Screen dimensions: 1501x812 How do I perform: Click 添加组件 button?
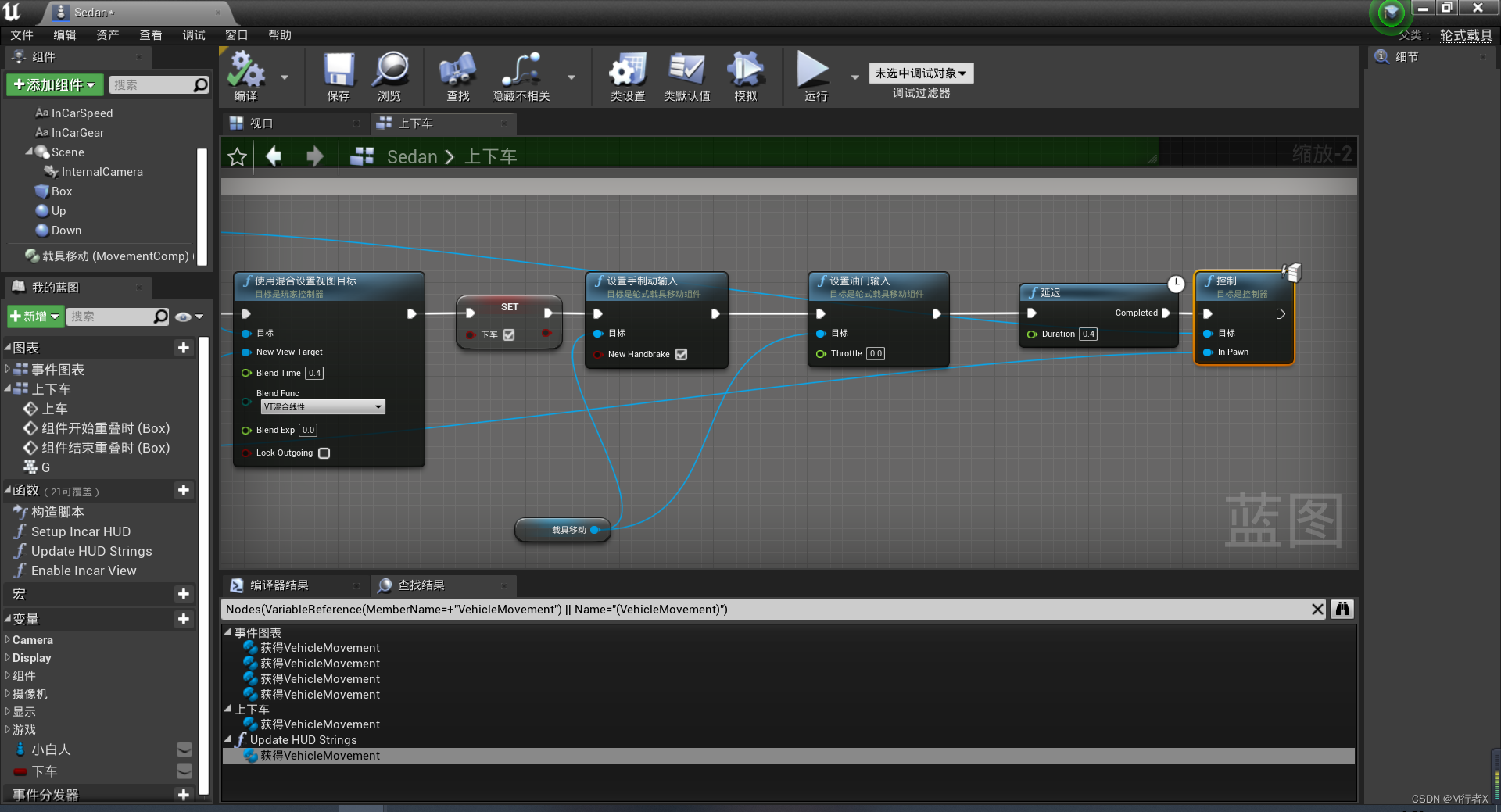click(x=55, y=84)
